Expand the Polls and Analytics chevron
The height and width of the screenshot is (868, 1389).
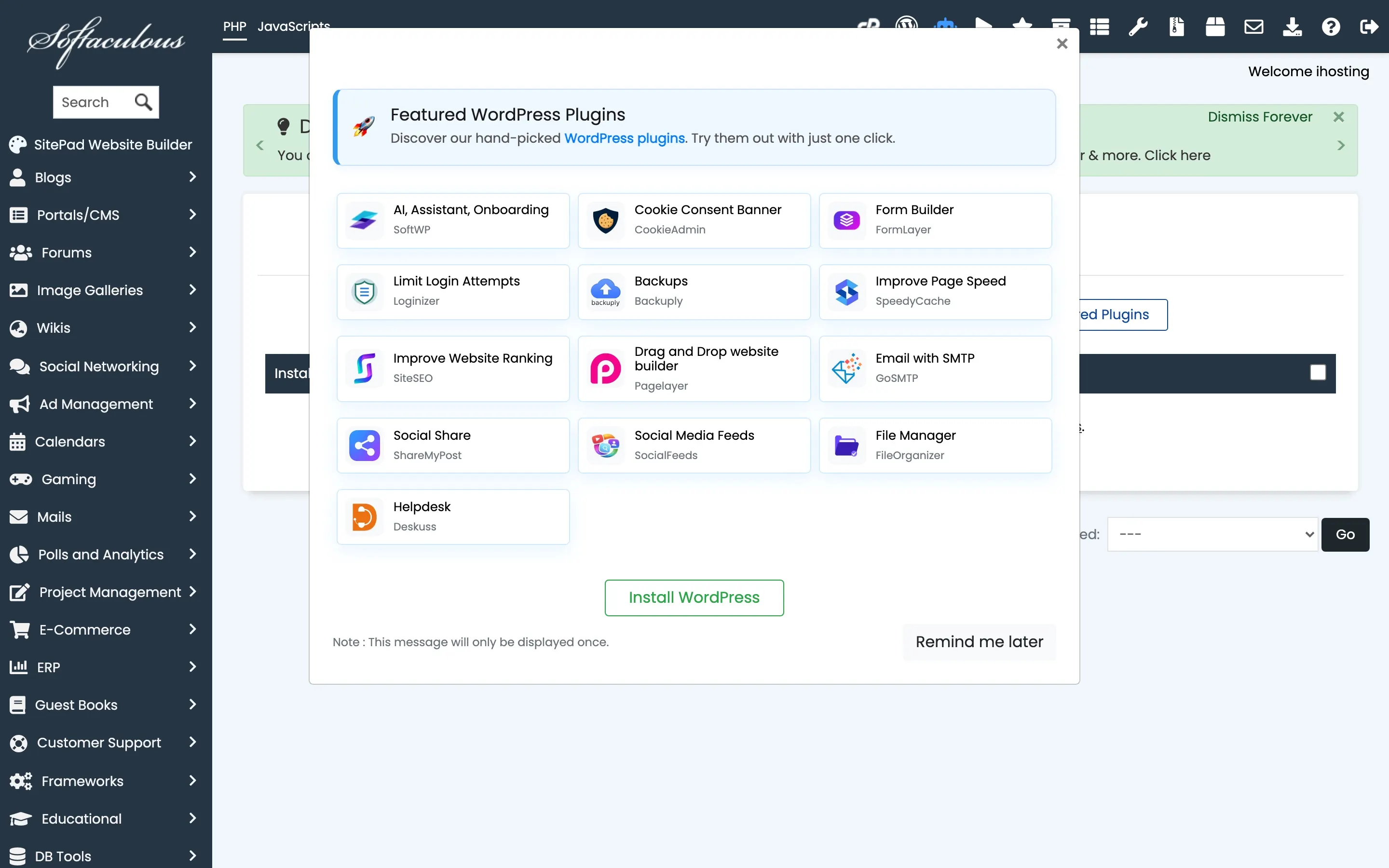[x=193, y=554]
